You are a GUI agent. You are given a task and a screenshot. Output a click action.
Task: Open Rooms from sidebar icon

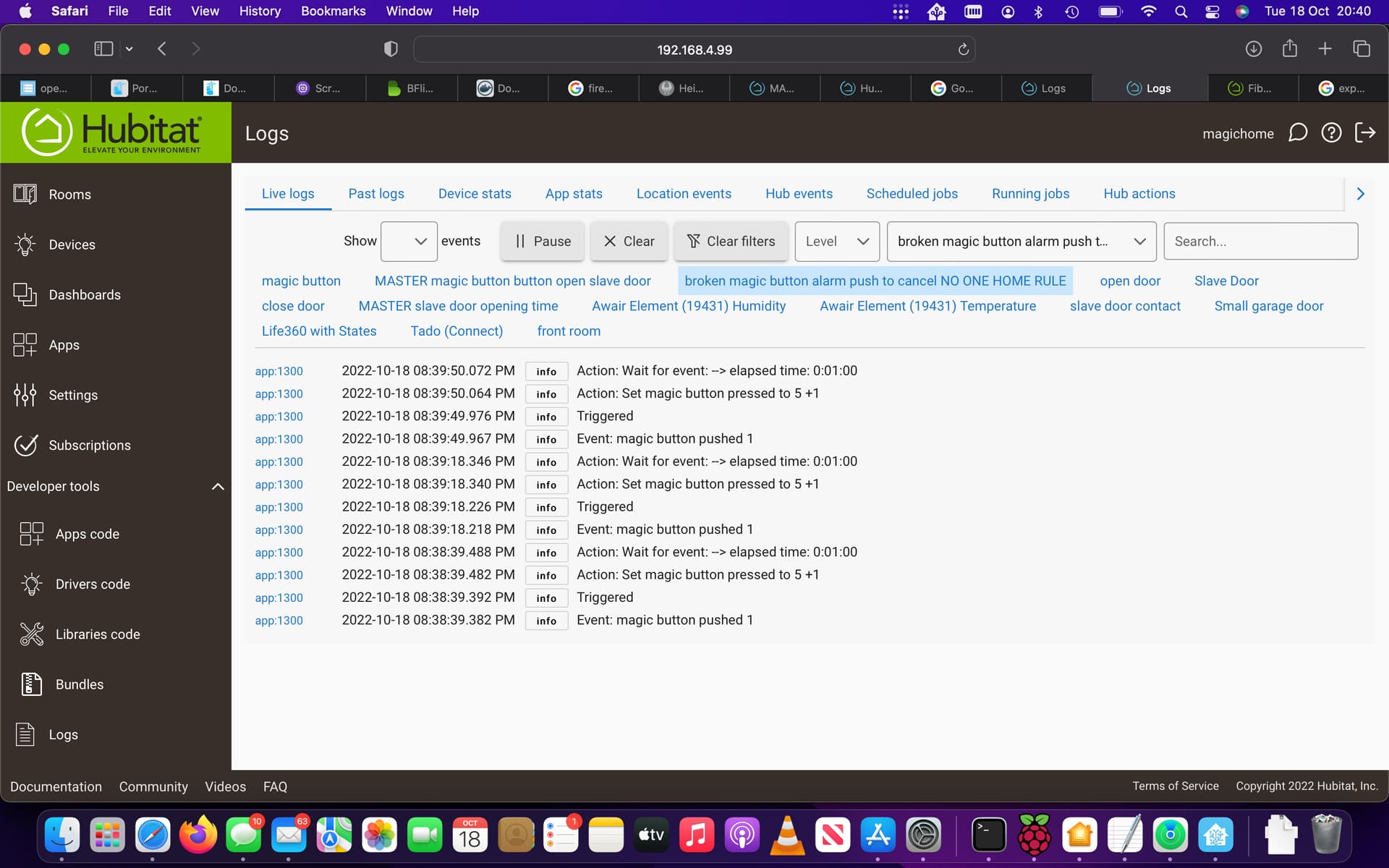point(25,194)
